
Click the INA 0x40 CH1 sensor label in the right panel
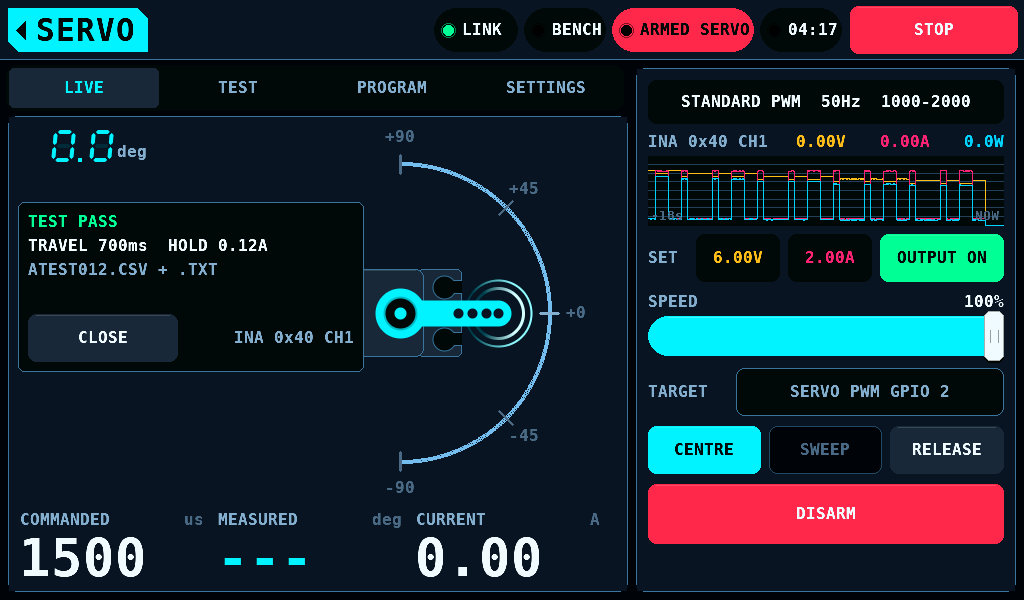pos(707,142)
